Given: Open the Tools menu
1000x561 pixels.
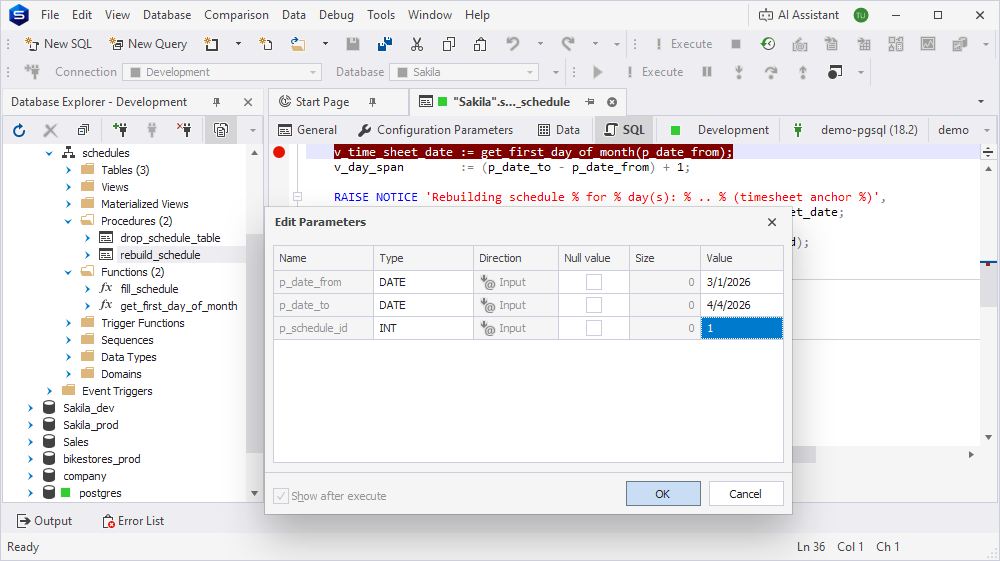Looking at the screenshot, I should click(381, 15).
